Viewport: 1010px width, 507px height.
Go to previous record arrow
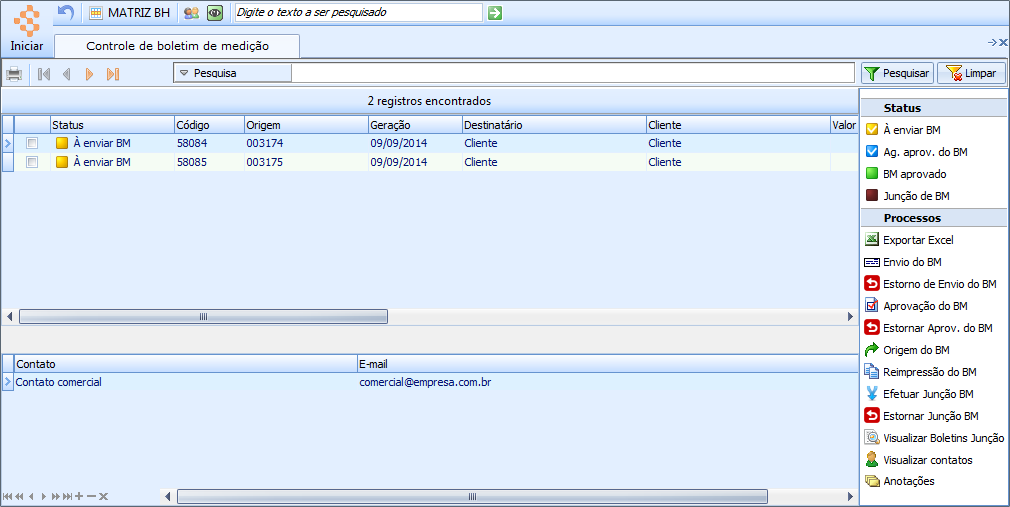point(66,74)
